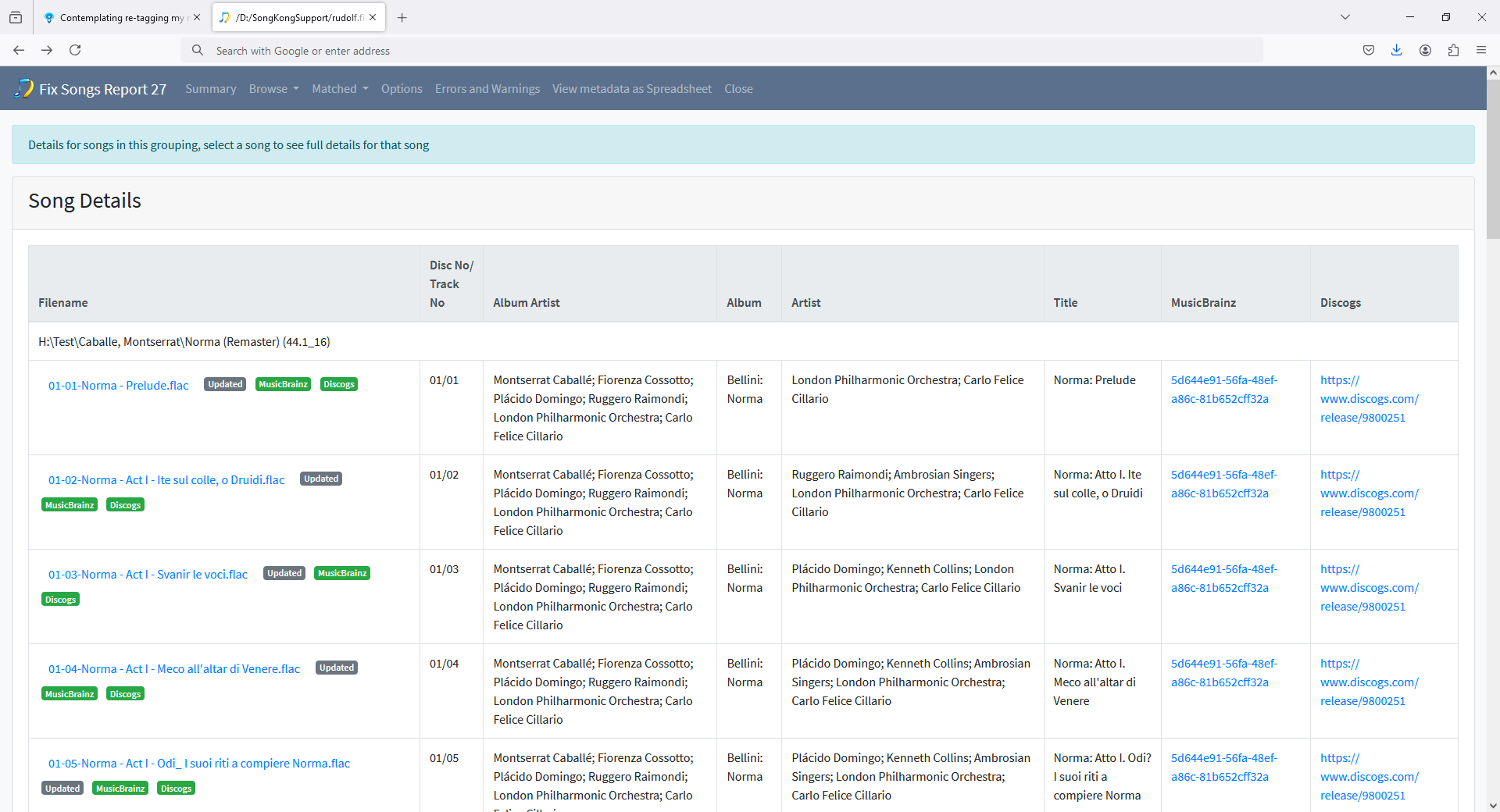The width and height of the screenshot is (1500, 812).
Task: Click the SongKong logo in the navbar
Action: [23, 88]
